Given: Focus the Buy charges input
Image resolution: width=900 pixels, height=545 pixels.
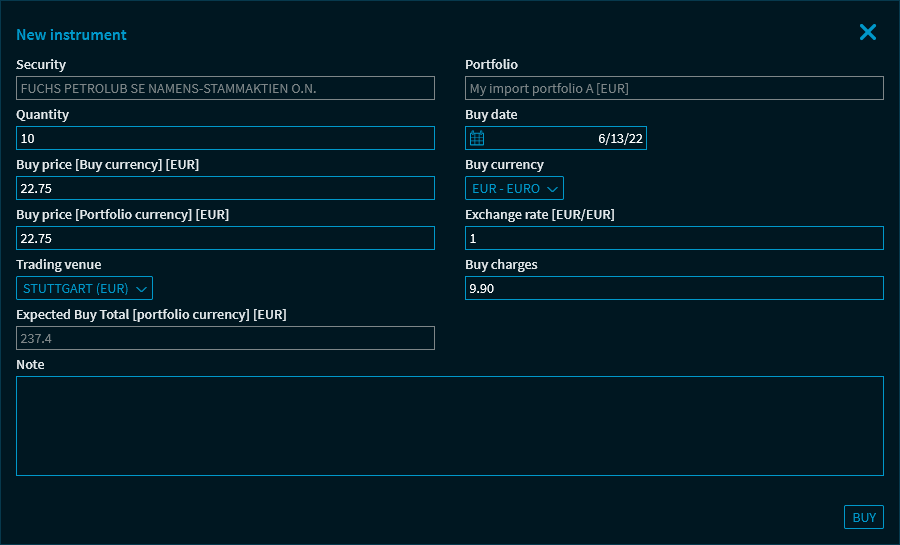Looking at the screenshot, I should click(x=674, y=289).
